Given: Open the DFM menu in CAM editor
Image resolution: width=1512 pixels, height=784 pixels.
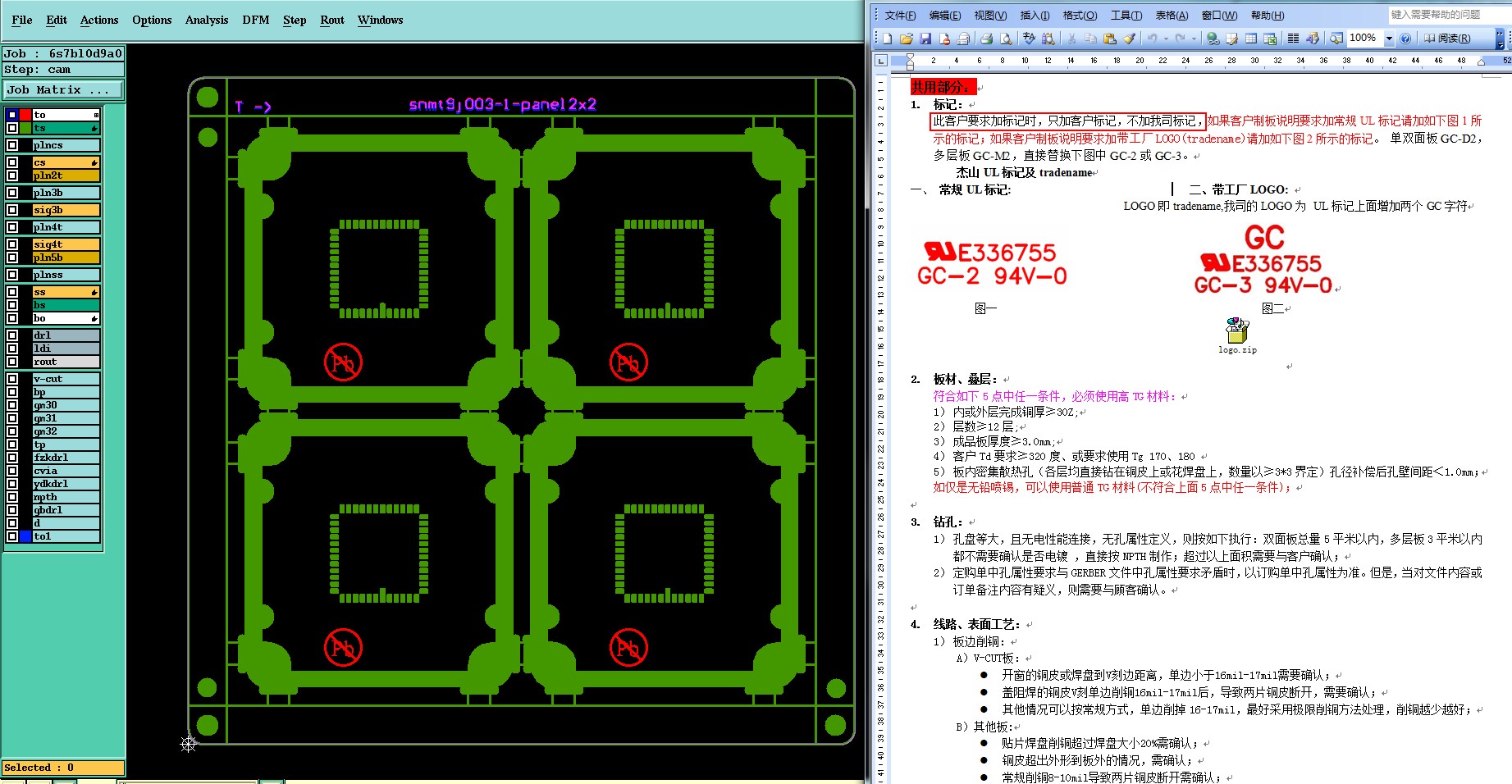Looking at the screenshot, I should [256, 20].
